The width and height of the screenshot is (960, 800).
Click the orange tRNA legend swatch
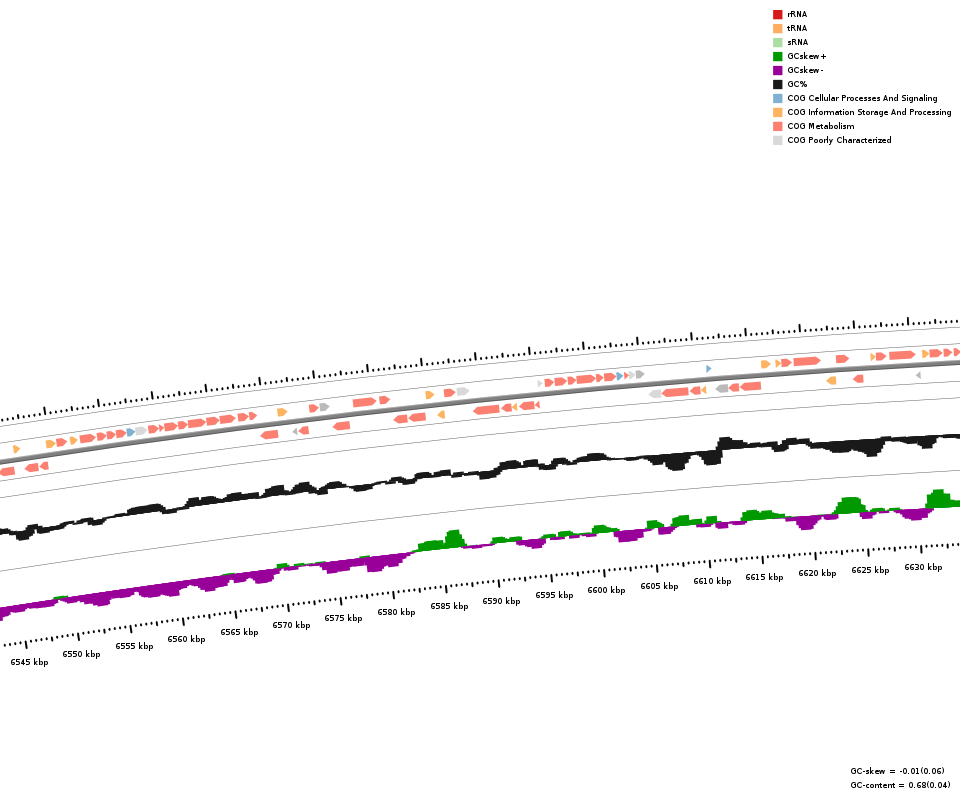tap(777, 28)
